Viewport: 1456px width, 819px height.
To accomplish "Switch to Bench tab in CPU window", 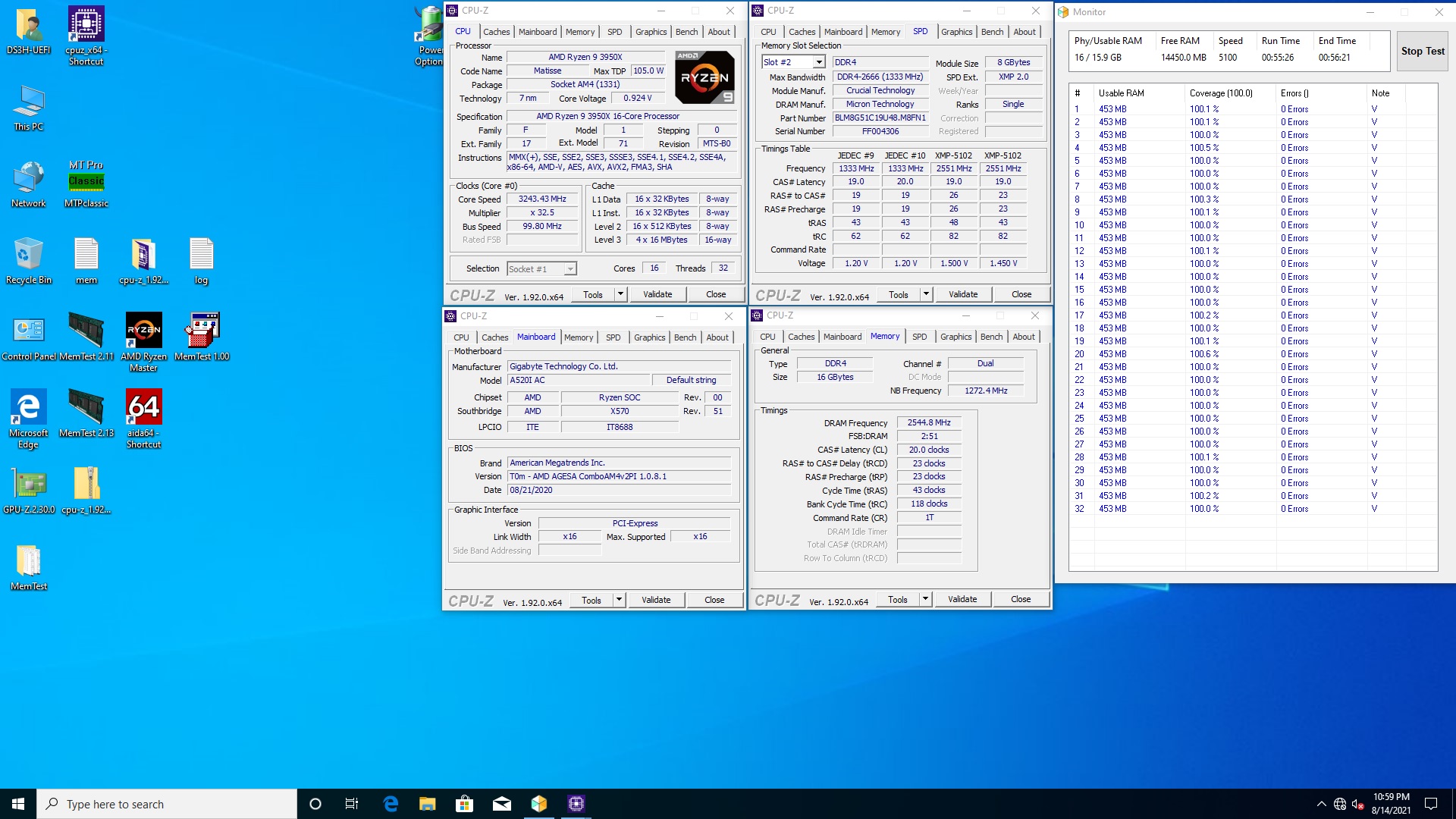I will click(x=686, y=32).
